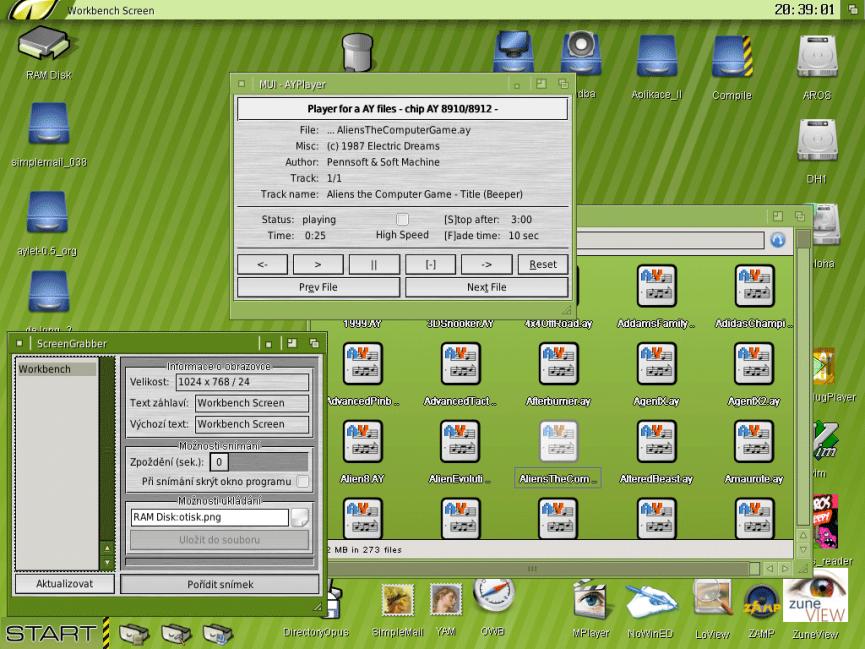The width and height of the screenshot is (865, 649).
Task: Open the Afterburner.ay file icon
Action: coord(558,365)
